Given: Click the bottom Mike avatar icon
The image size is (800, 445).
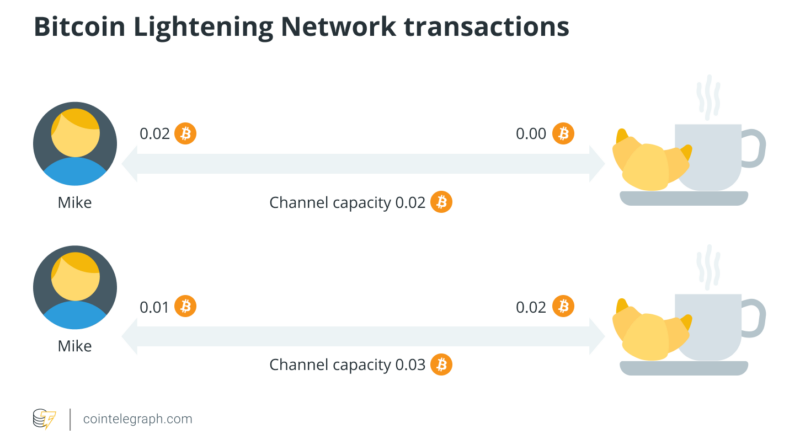Looking at the screenshot, I should [75, 288].
